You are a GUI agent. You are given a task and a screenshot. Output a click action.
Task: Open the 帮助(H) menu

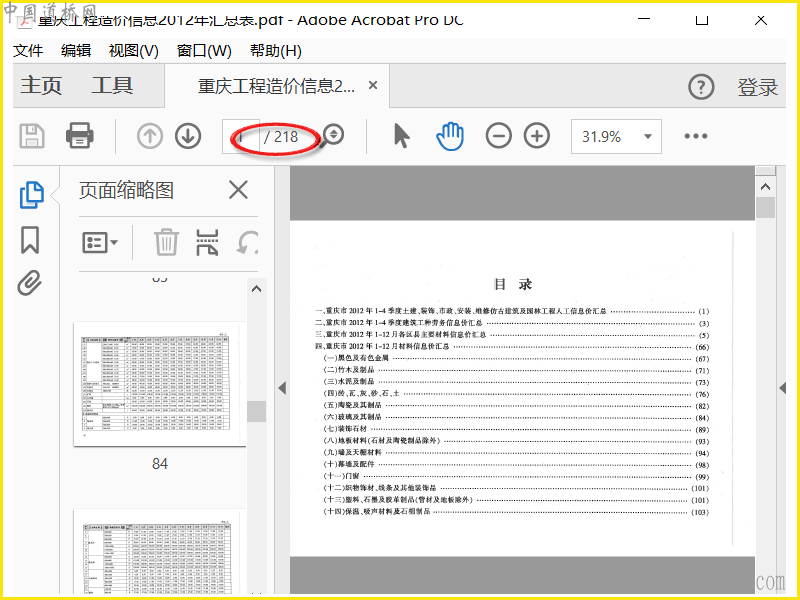tap(276, 51)
